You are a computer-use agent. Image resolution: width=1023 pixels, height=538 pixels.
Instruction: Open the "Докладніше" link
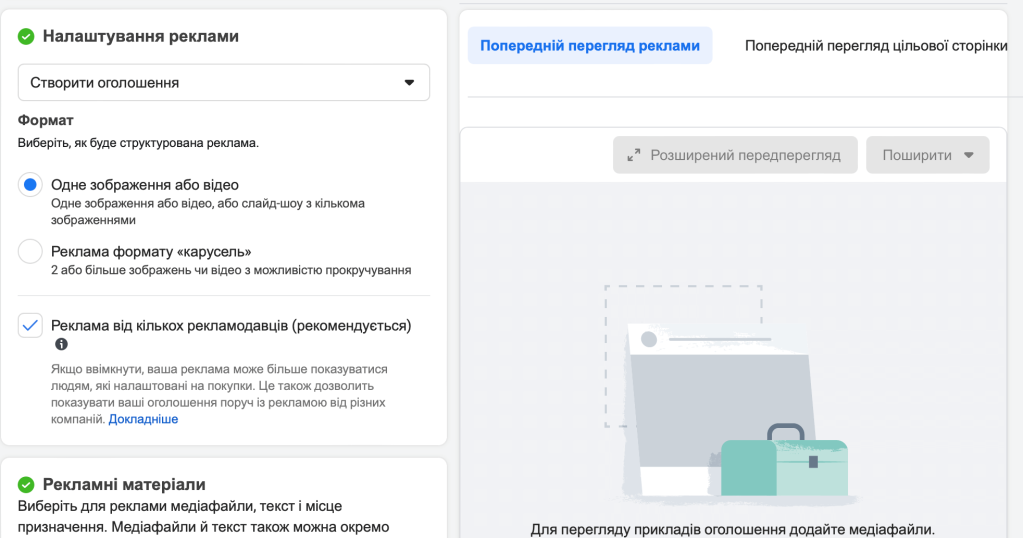coord(143,419)
